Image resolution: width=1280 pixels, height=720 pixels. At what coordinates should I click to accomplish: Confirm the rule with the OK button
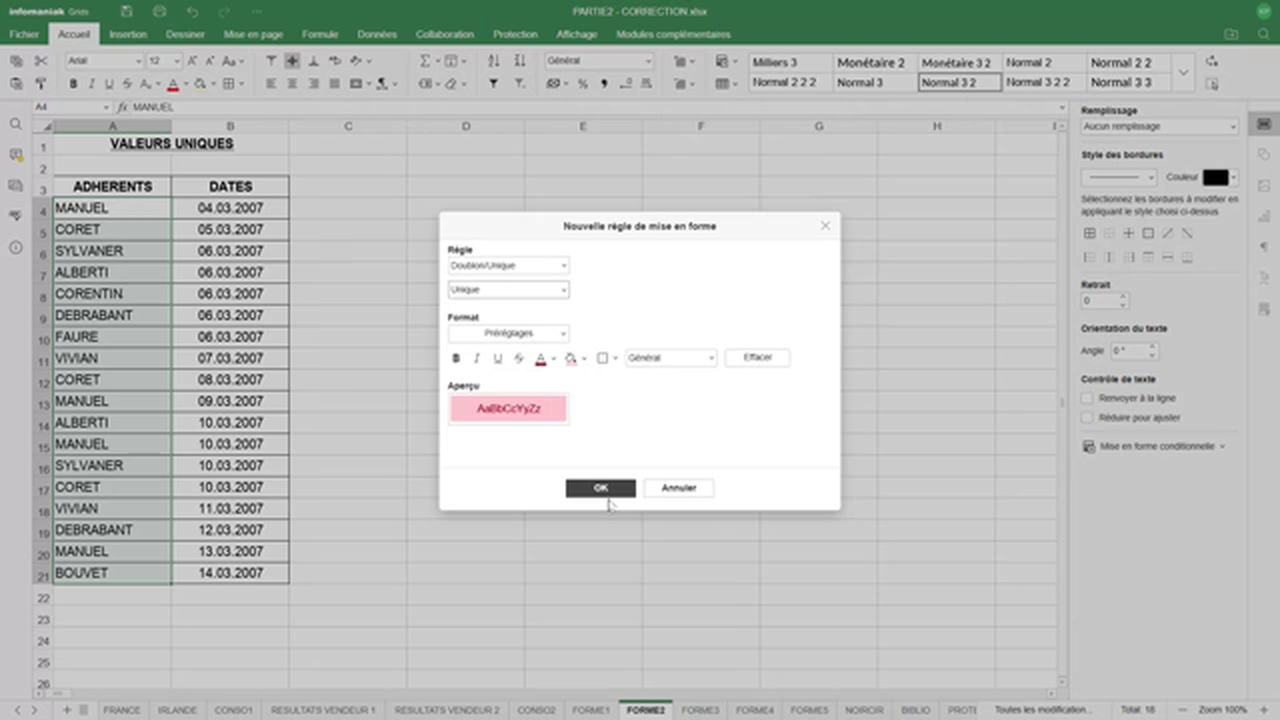click(x=600, y=488)
